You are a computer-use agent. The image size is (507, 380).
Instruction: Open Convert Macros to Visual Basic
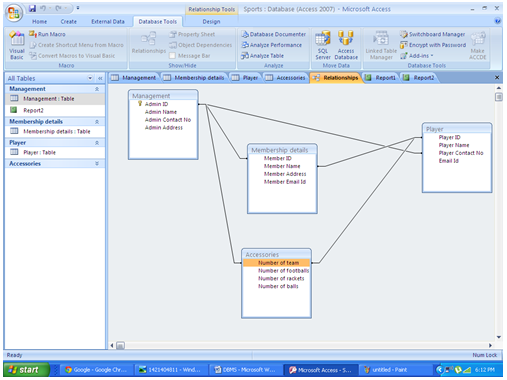[x=72, y=56]
